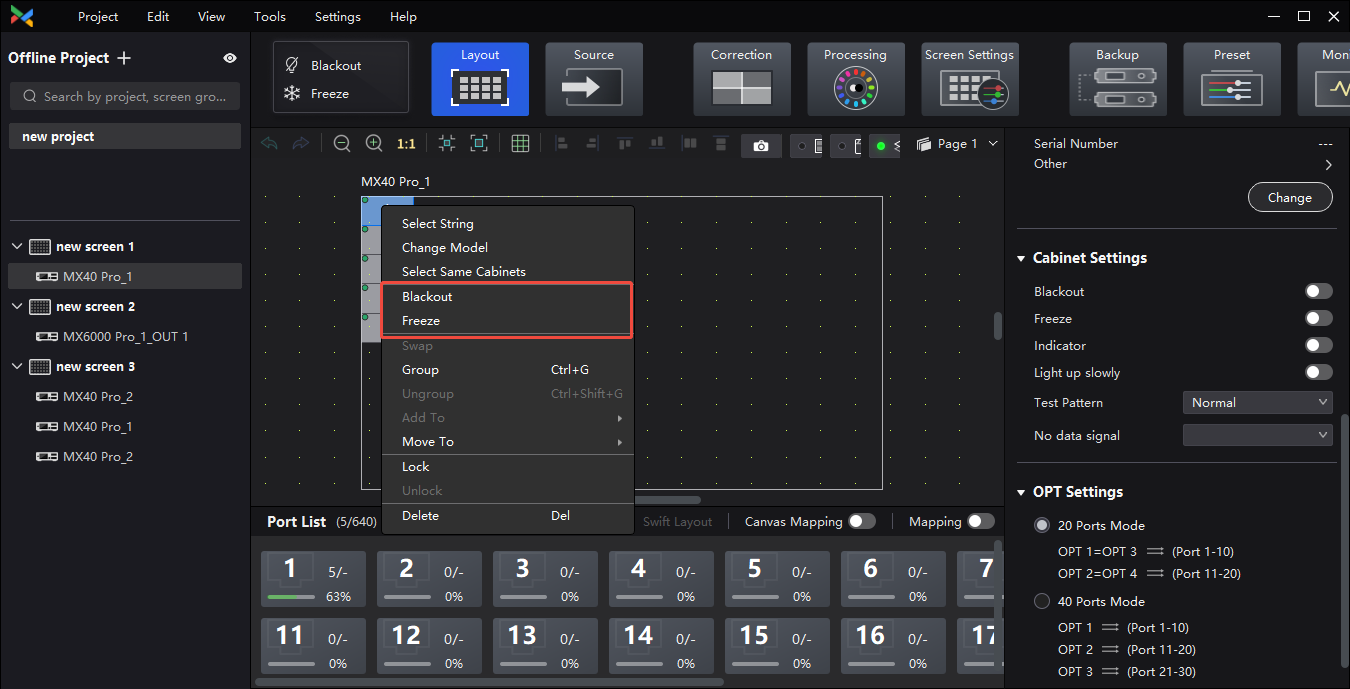The image size is (1350, 689).
Task: Click the align bottom icon
Action: click(658, 144)
